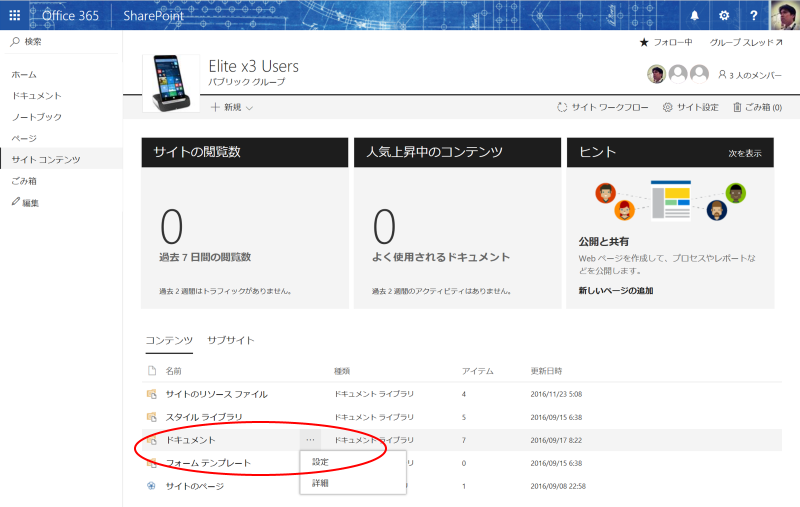The width and height of the screenshot is (800, 507).
Task: Choose 設定 from the context menu
Action: click(320, 462)
